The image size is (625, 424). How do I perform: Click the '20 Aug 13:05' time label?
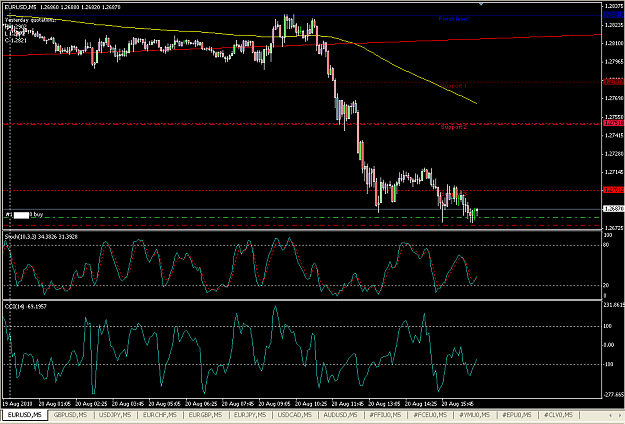click(x=385, y=404)
